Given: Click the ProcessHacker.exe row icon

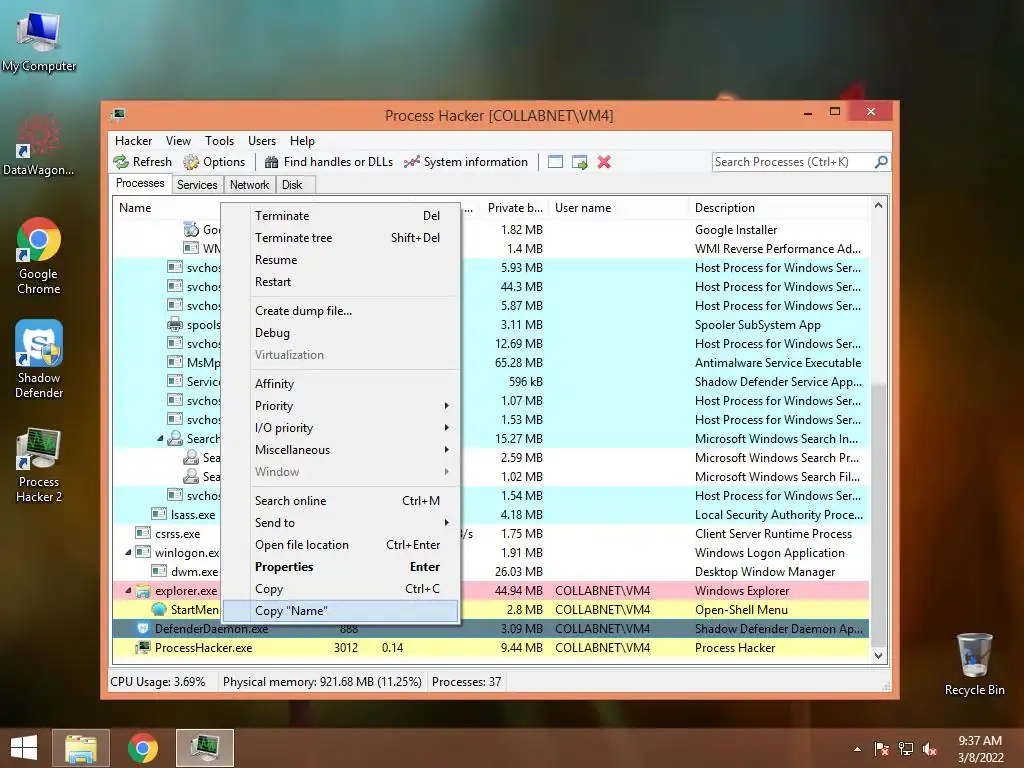Looking at the screenshot, I should (x=143, y=647).
